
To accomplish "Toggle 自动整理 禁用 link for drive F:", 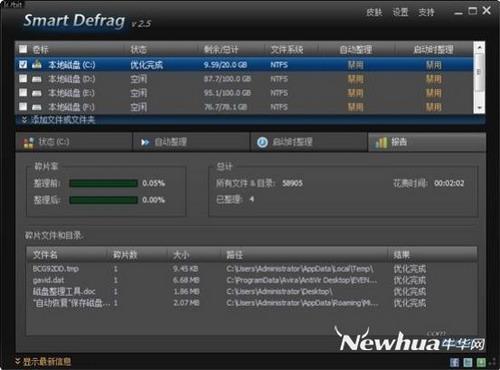I will coord(355,107).
